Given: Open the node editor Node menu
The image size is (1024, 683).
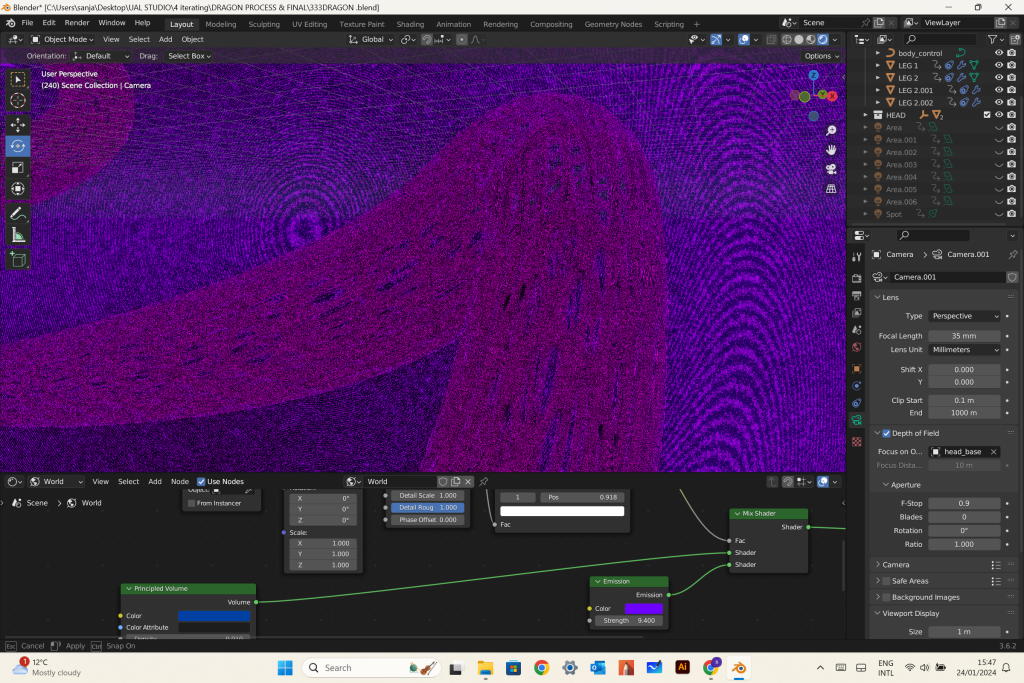Looking at the screenshot, I should click(180, 482).
